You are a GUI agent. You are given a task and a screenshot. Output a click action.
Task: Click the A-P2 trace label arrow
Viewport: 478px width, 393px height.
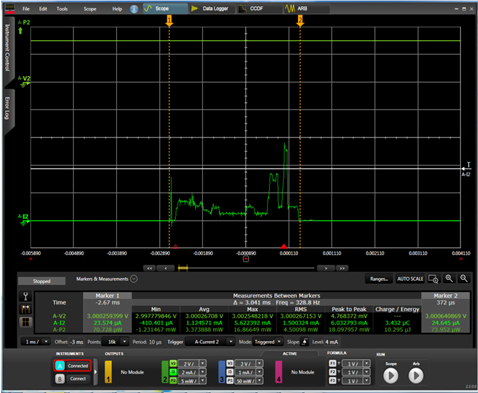point(21,31)
